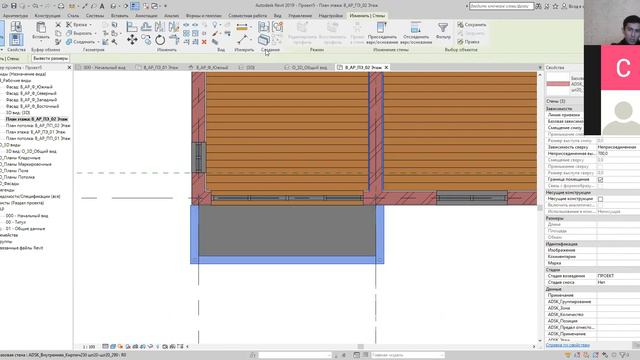The width and height of the screenshot is (640, 360).
Task: Click the Aligned Dimension icon
Action: (242, 27)
